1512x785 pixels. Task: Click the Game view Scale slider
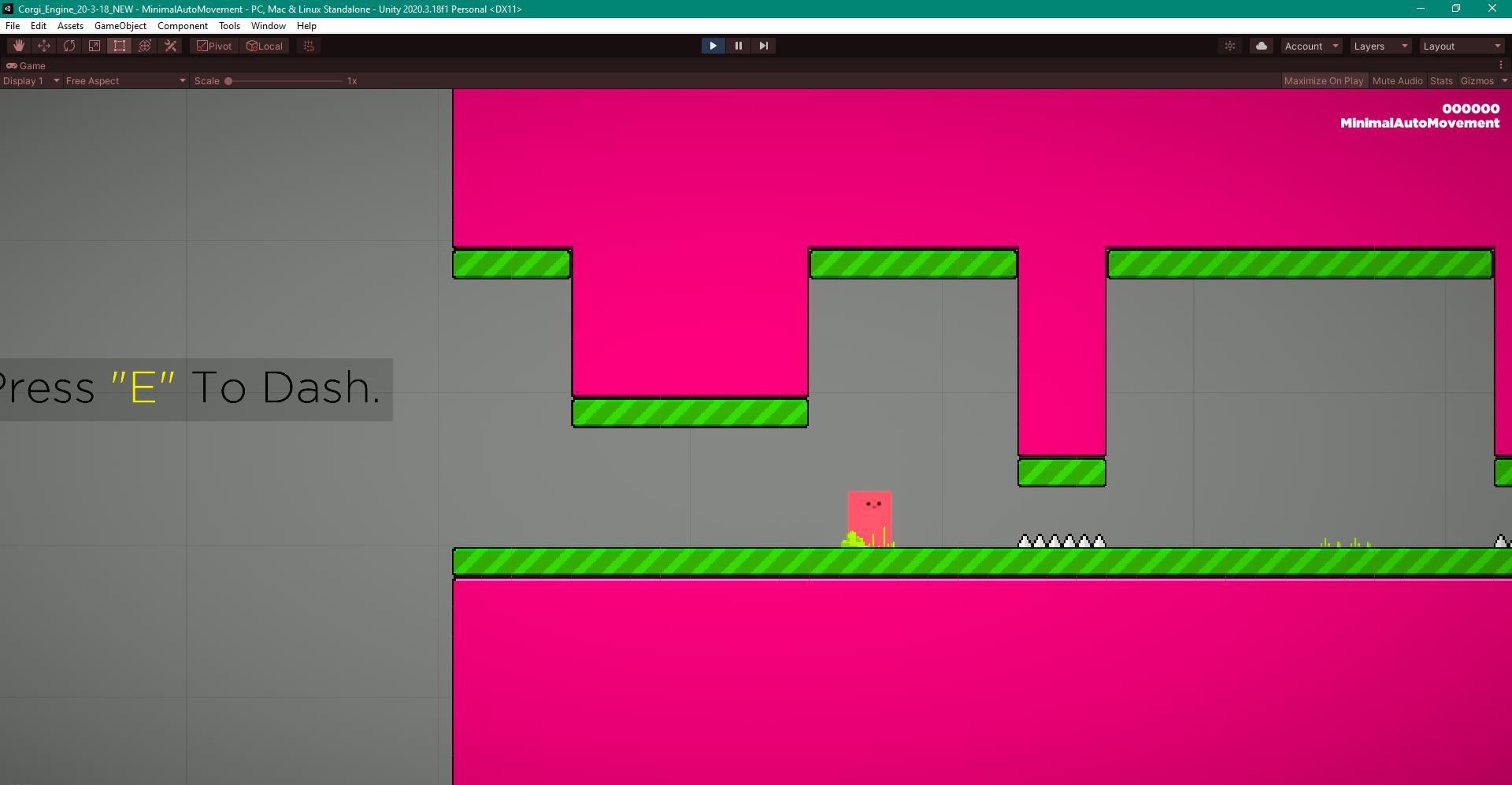coord(285,81)
